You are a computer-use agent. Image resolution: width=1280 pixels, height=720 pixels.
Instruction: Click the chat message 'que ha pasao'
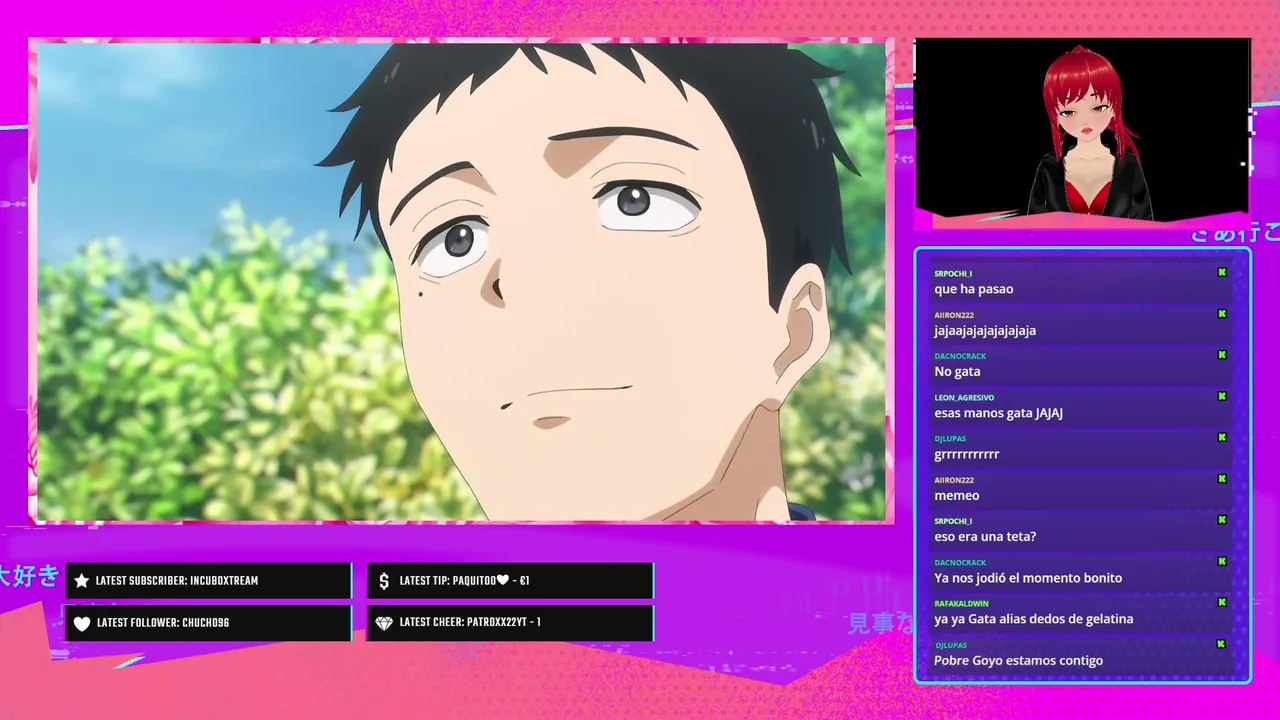974,289
